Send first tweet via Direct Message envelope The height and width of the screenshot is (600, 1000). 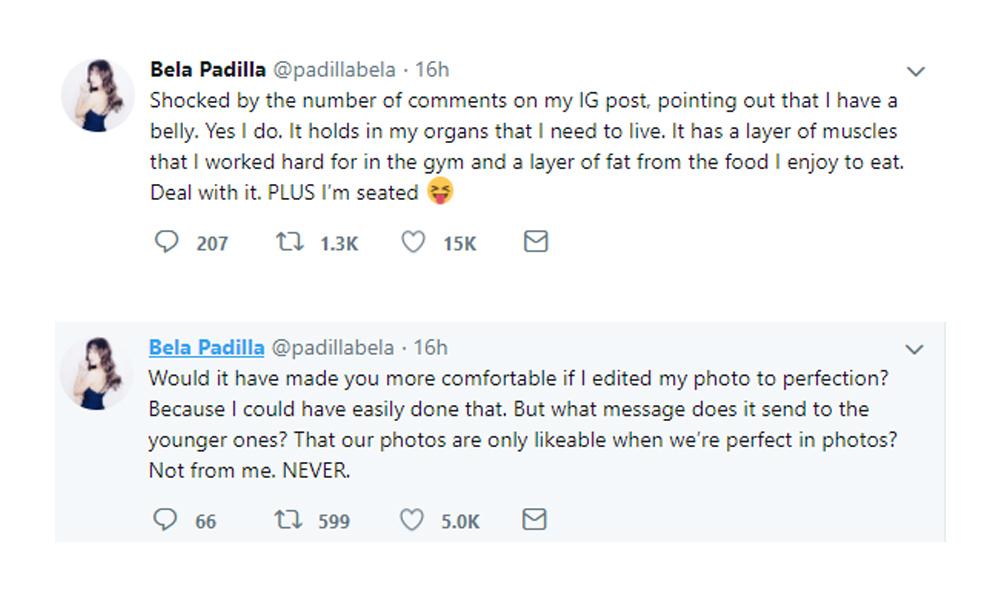pyautogui.click(x=536, y=242)
